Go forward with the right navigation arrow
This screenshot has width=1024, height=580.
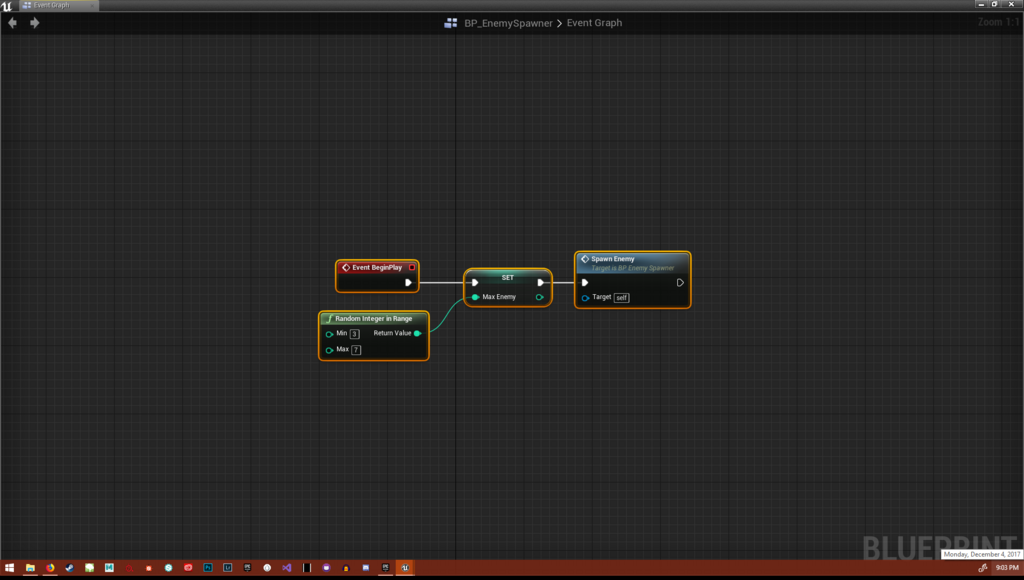point(35,23)
